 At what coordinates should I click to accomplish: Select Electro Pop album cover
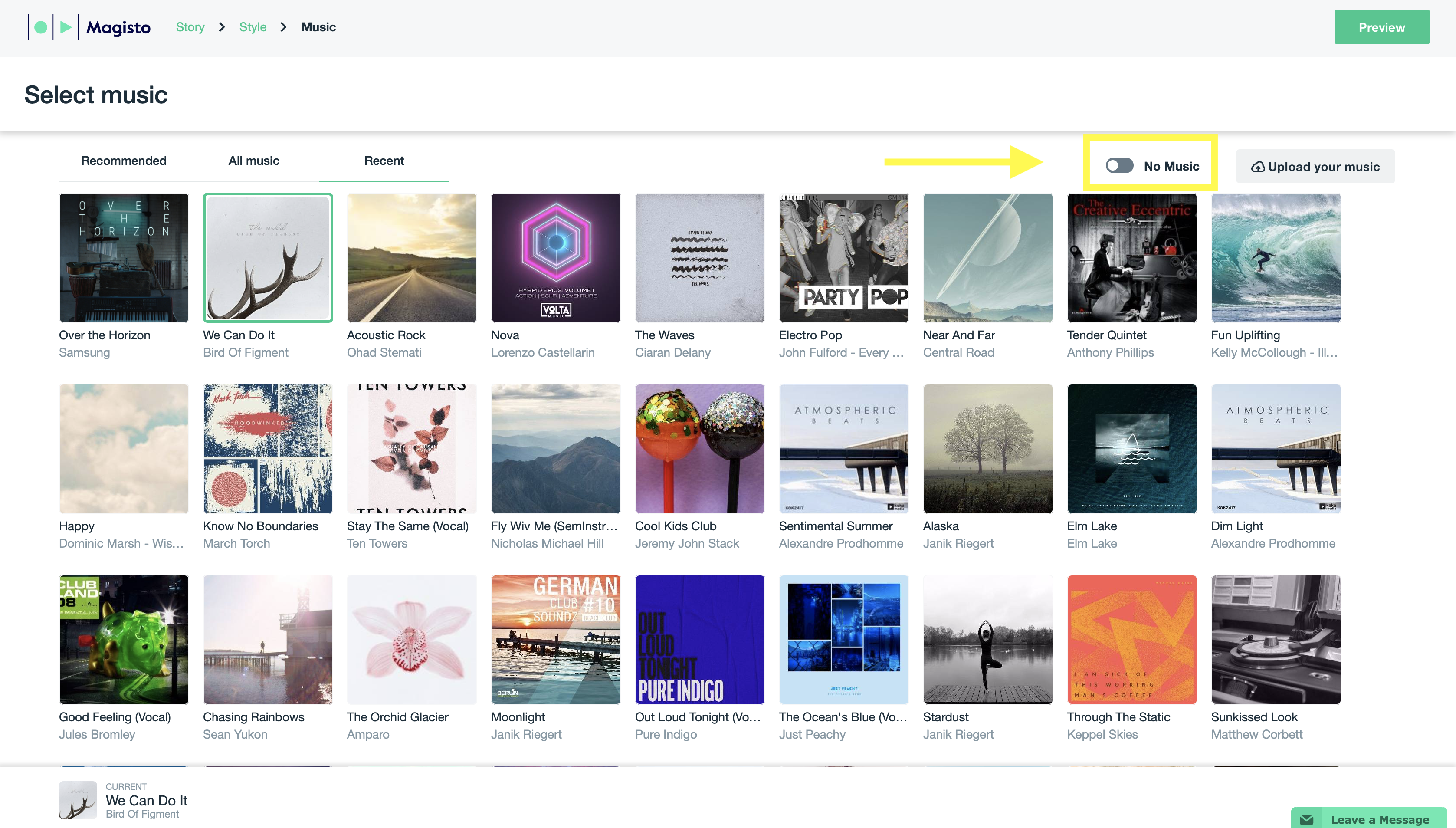(x=844, y=258)
